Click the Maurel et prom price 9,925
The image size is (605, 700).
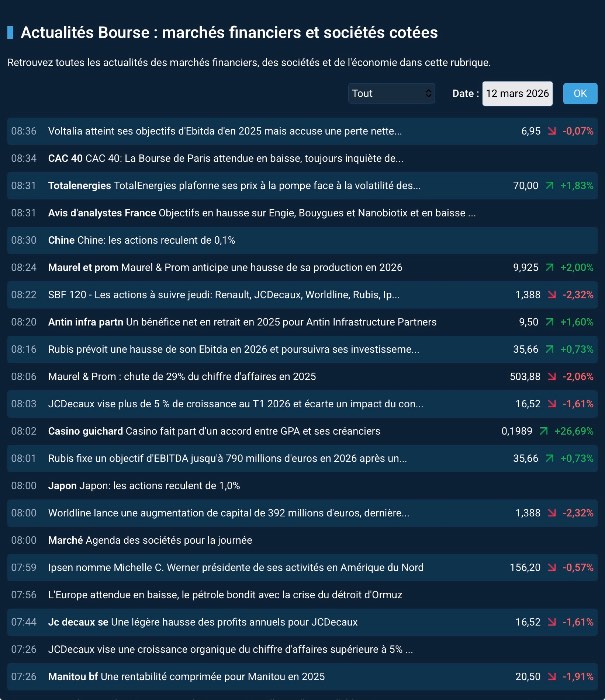click(526, 267)
